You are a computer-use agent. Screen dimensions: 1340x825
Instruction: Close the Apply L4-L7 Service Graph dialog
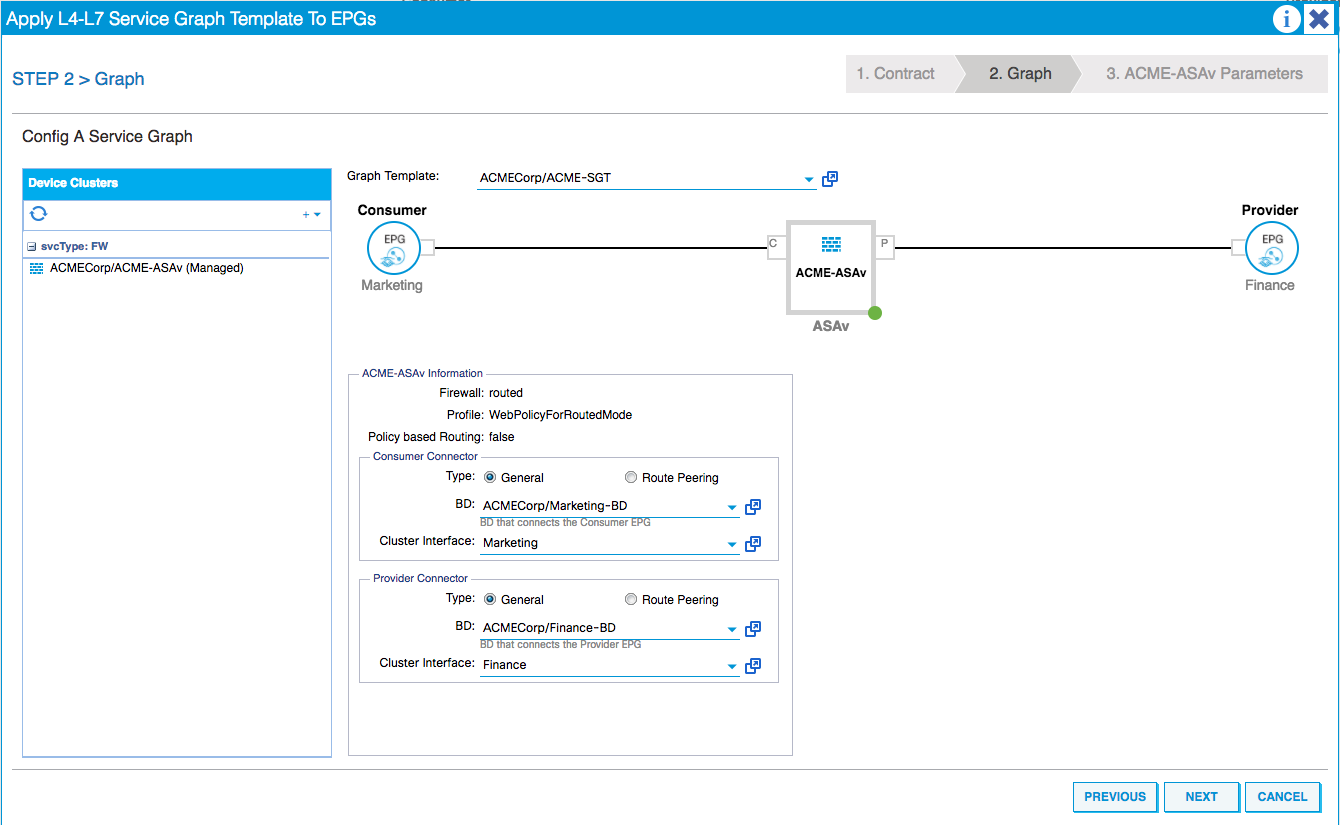point(1319,19)
